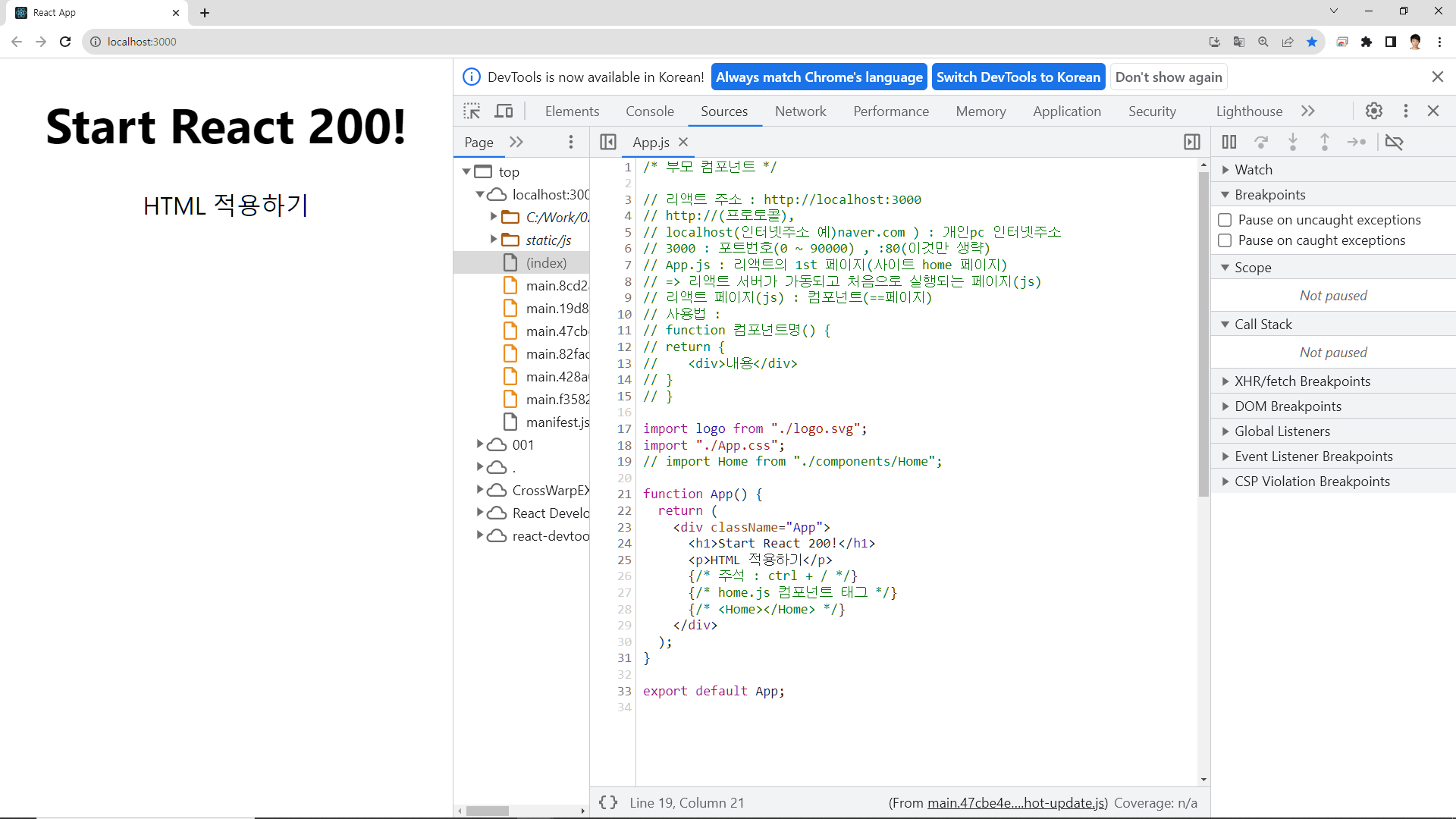Click the step over next function icon
This screenshot has height=819, width=1456.
pyautogui.click(x=1261, y=142)
